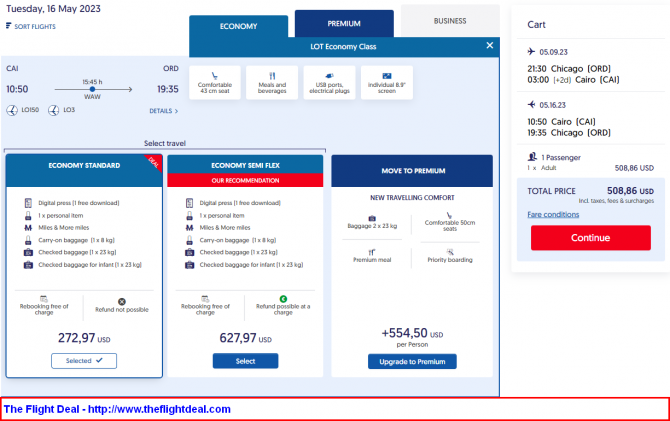
Task: Click the Our Recommendation red banner
Action: click(x=245, y=180)
